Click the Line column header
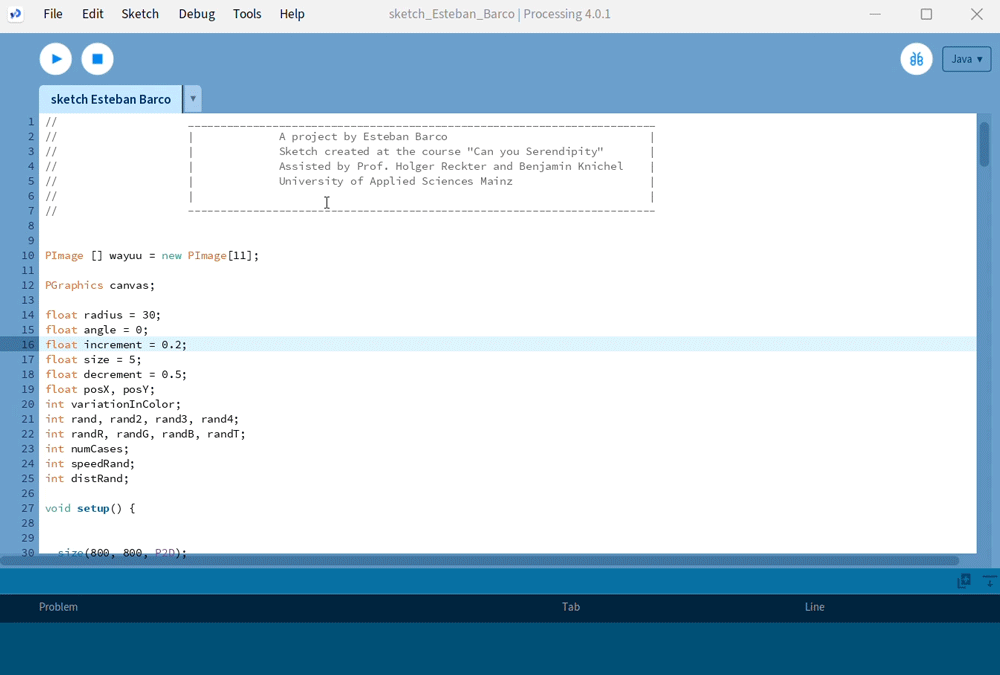 [814, 607]
